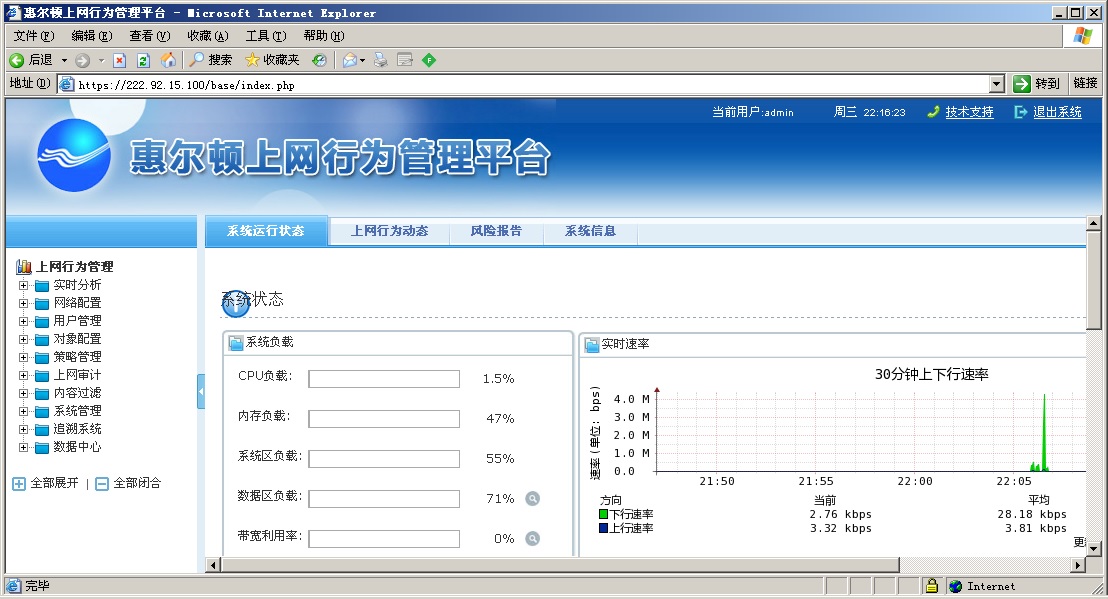
Task: Switch to the 上网行为动态 tab
Action: [x=389, y=231]
